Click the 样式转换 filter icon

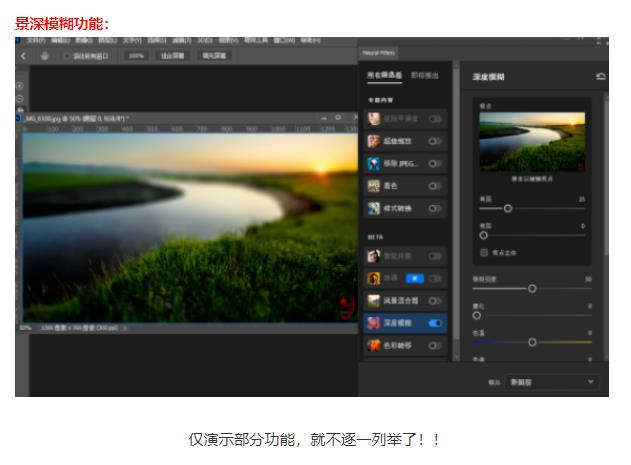(373, 208)
